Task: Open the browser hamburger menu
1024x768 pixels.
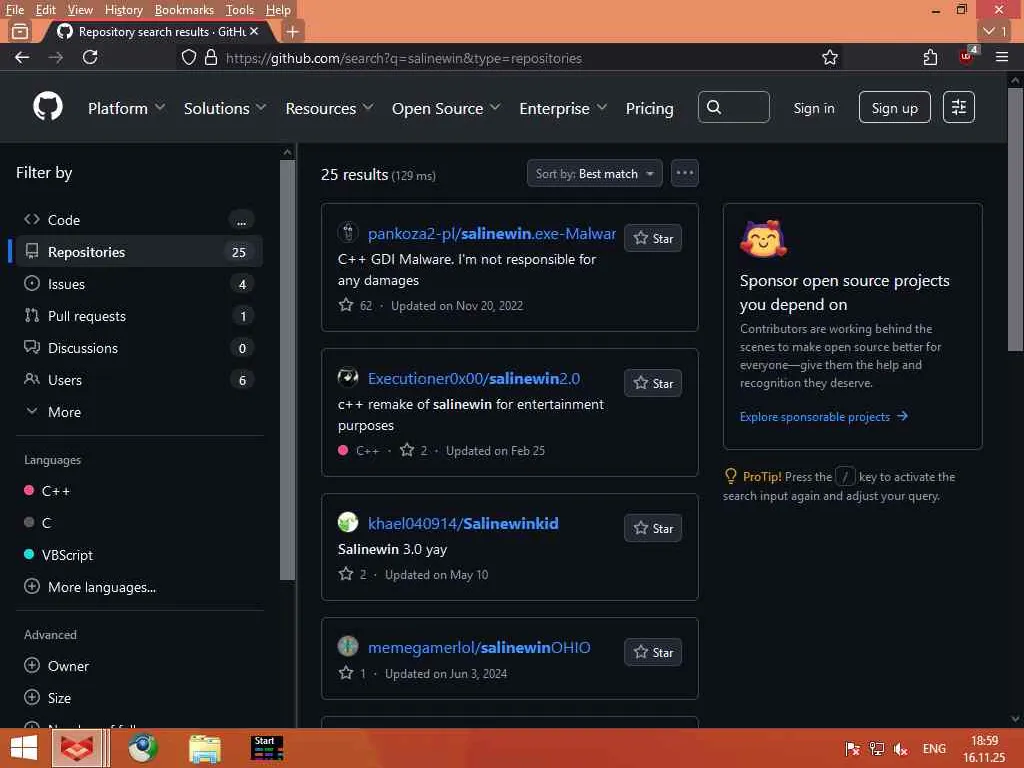Action: (x=1002, y=57)
